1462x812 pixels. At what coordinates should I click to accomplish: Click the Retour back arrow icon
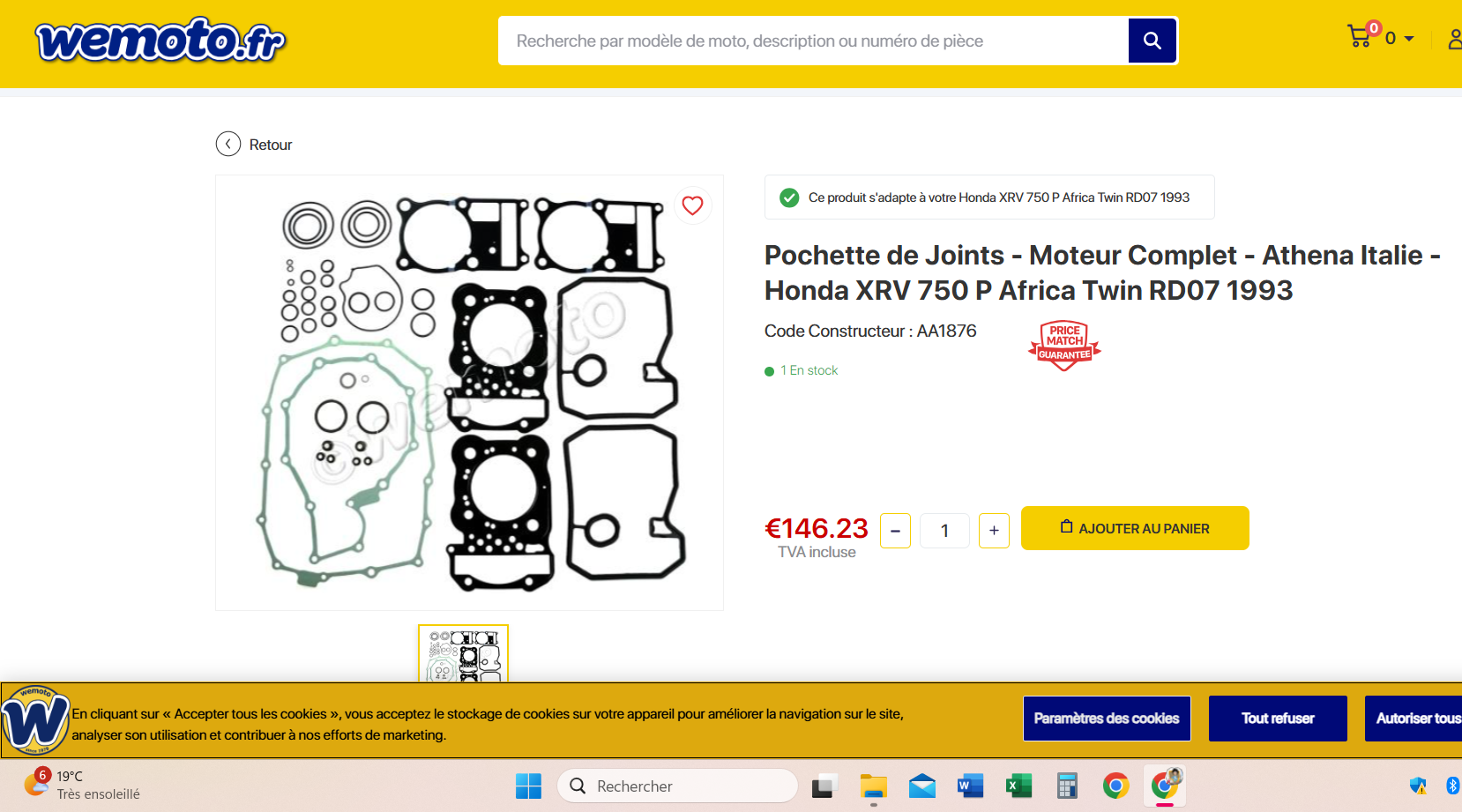[x=228, y=144]
